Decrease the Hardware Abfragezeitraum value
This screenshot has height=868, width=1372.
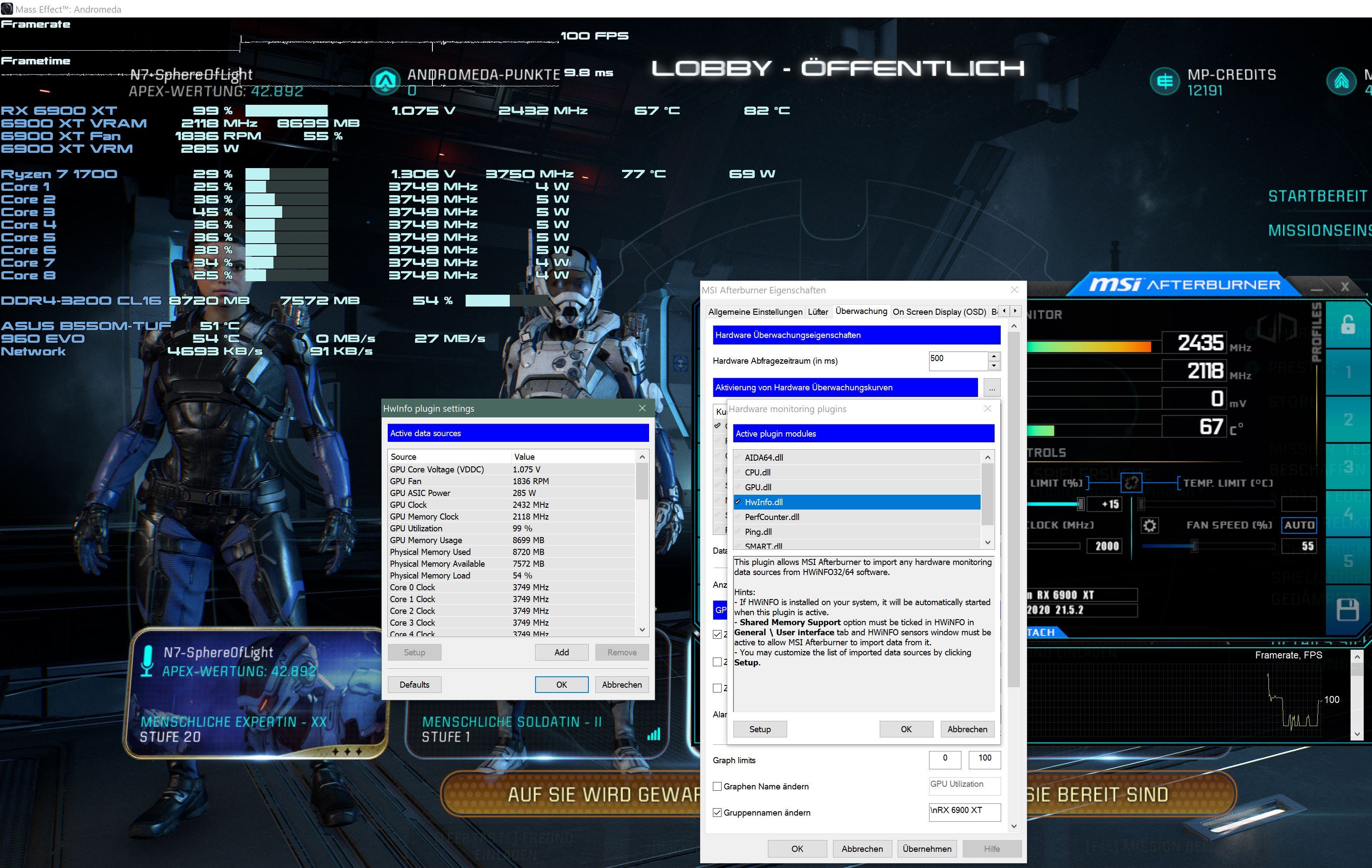[x=994, y=365]
